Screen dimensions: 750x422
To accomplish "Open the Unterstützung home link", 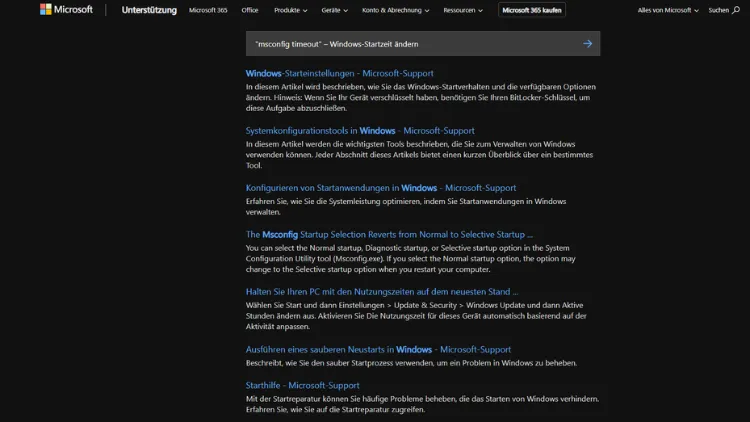I will click(x=149, y=10).
